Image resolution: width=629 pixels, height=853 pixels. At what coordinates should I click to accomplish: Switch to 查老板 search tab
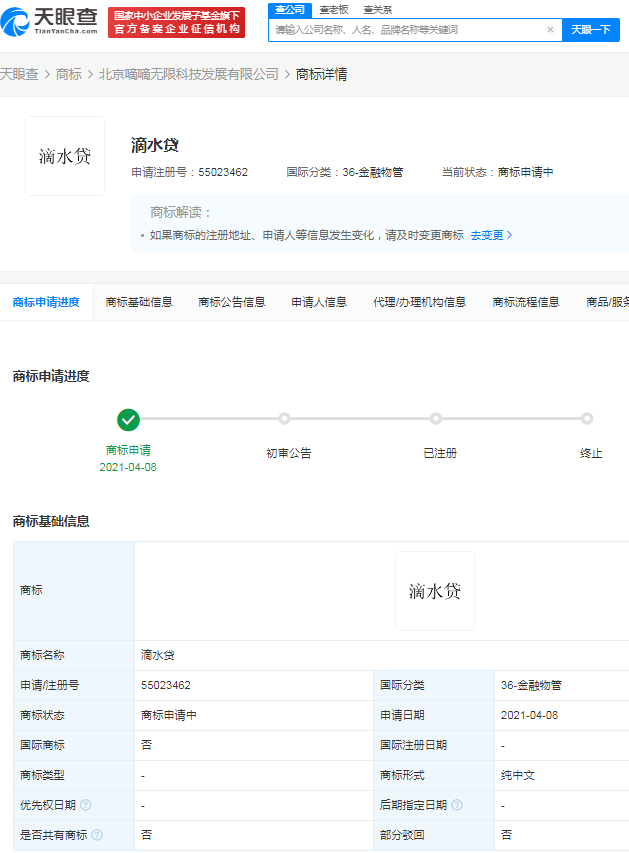(x=334, y=9)
